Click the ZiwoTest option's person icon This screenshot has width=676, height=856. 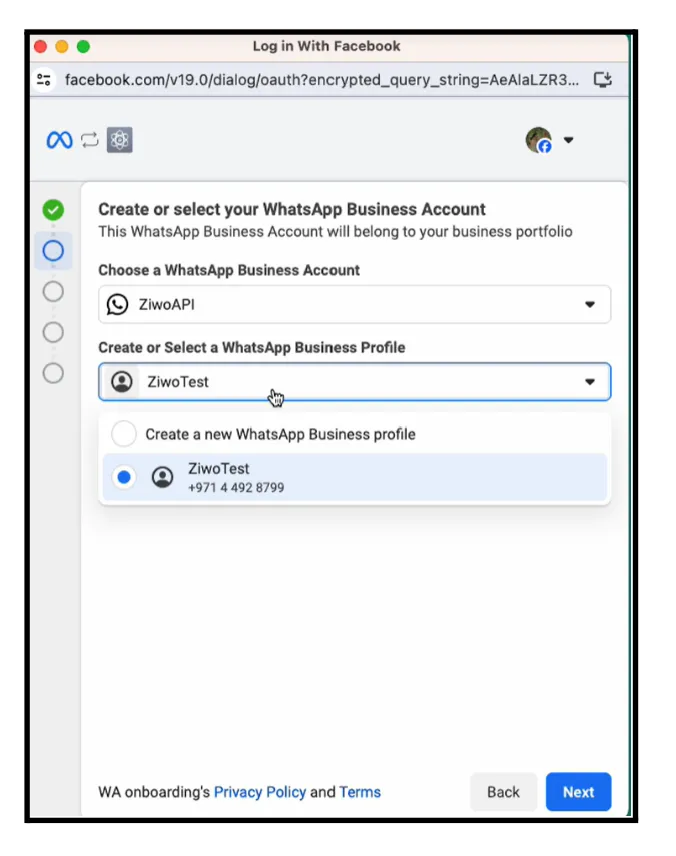pyautogui.click(x=162, y=477)
